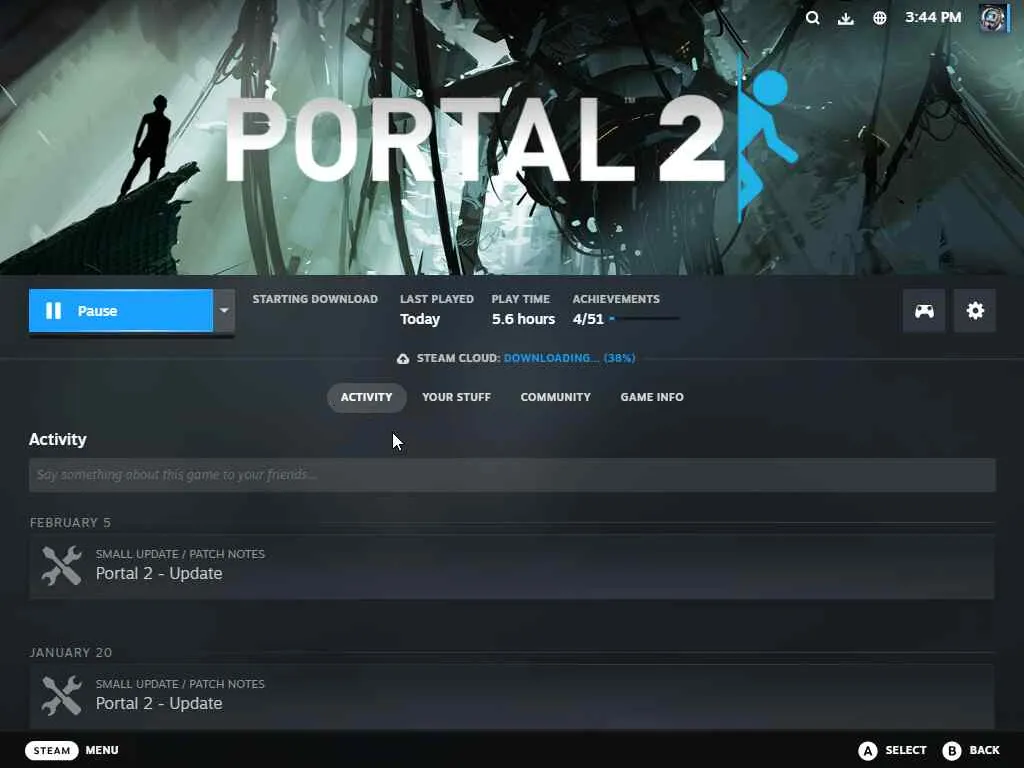
Task: Click the Activity section heading
Action: [57, 440]
